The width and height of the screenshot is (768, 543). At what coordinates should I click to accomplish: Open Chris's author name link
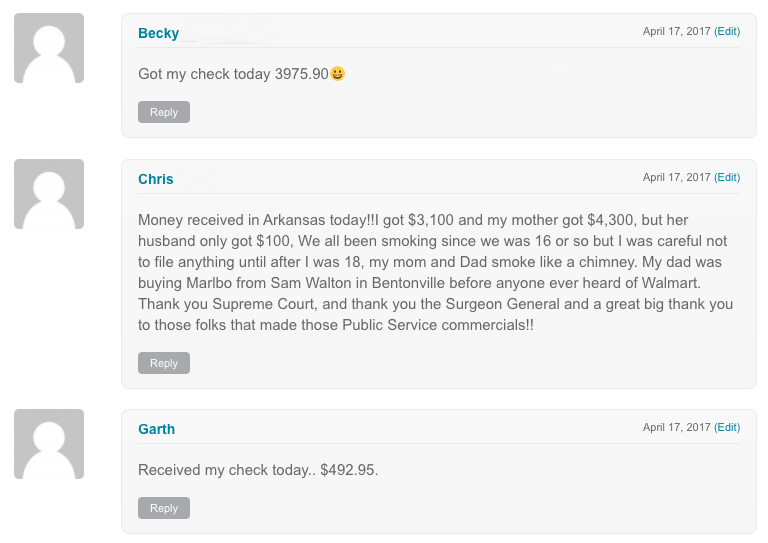156,179
